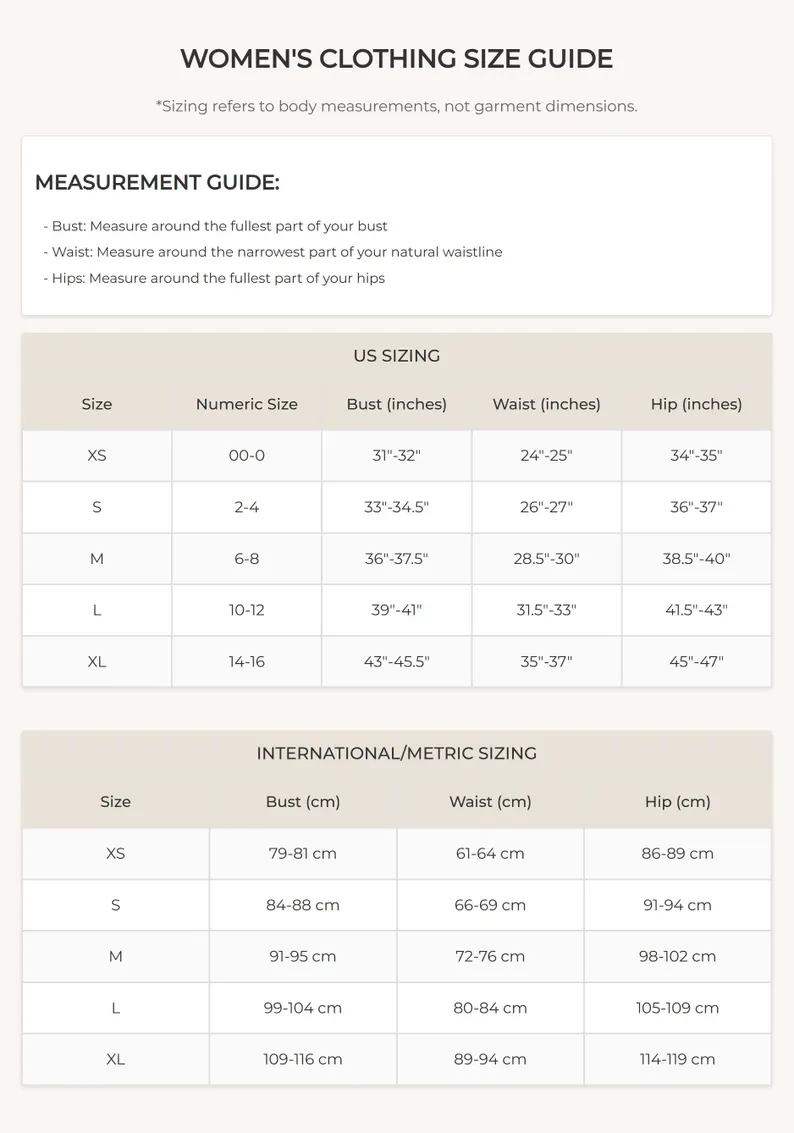
Task: Select the 109-116 cm bust cell
Action: click(303, 1060)
